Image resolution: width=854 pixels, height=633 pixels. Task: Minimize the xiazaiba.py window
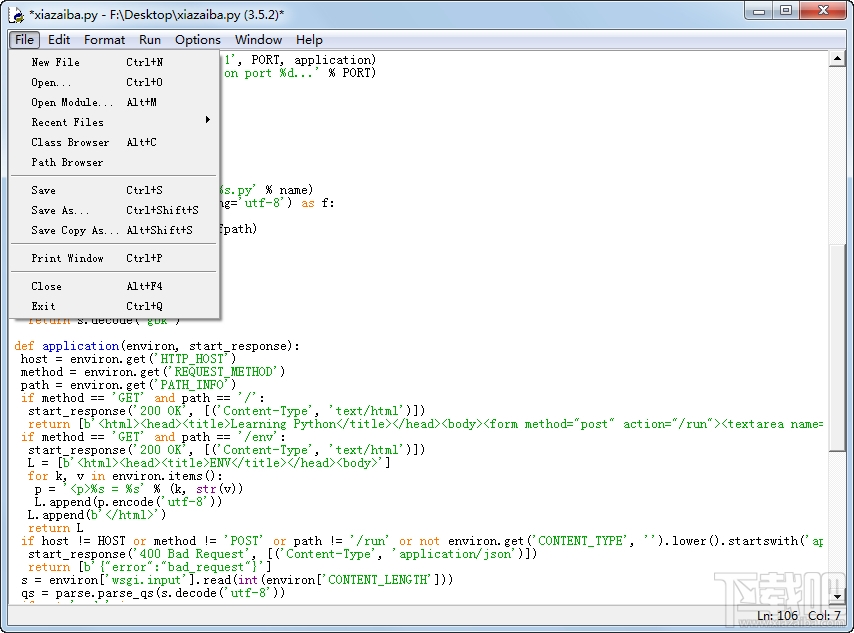pyautogui.click(x=759, y=11)
